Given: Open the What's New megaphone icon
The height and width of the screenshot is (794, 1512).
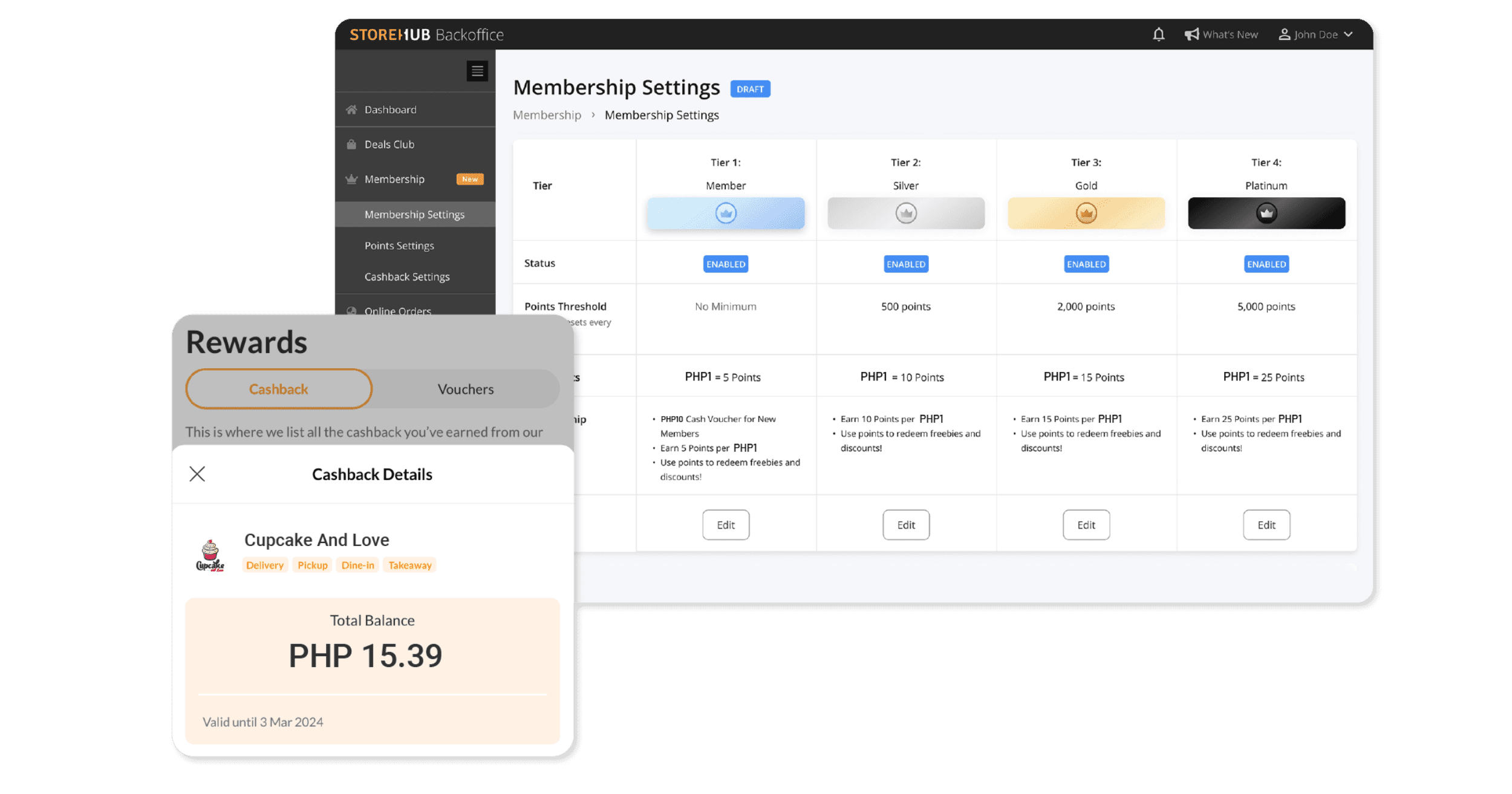Looking at the screenshot, I should [x=1191, y=34].
